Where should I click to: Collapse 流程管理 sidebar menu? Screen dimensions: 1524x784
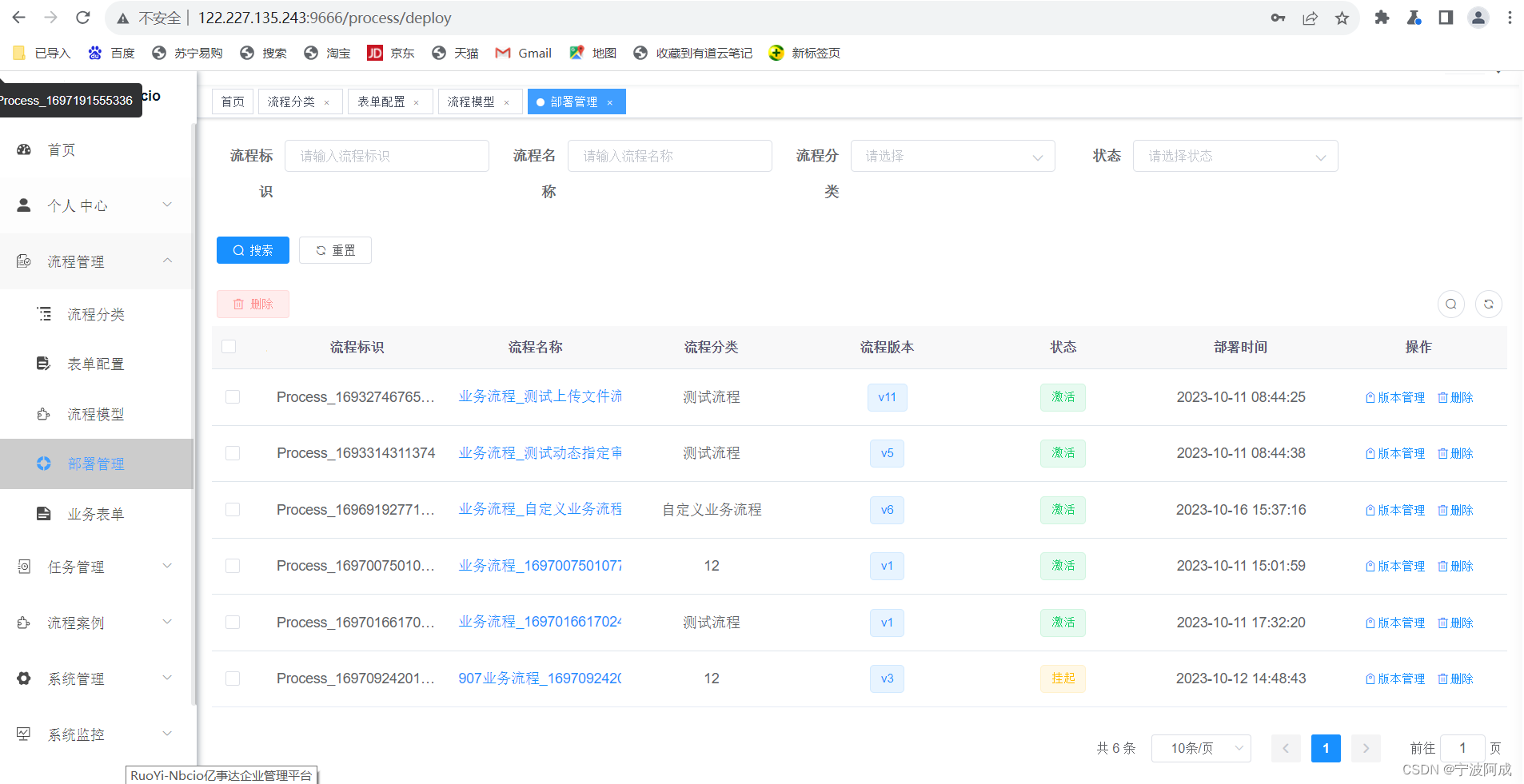pyautogui.click(x=96, y=261)
